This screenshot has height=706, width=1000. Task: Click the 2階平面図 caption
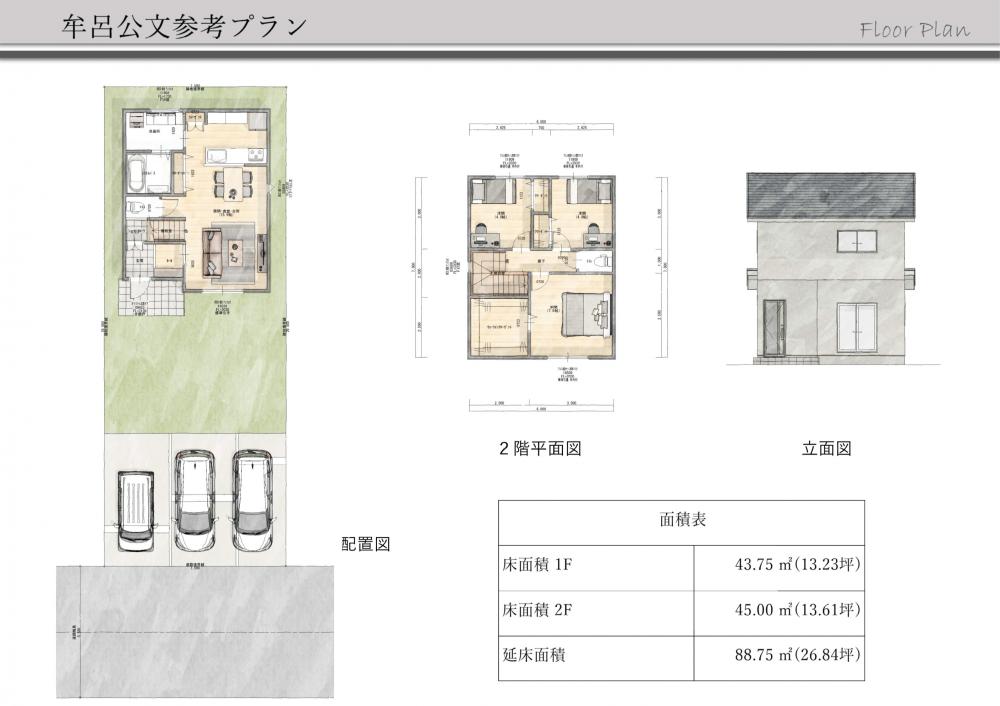point(540,449)
